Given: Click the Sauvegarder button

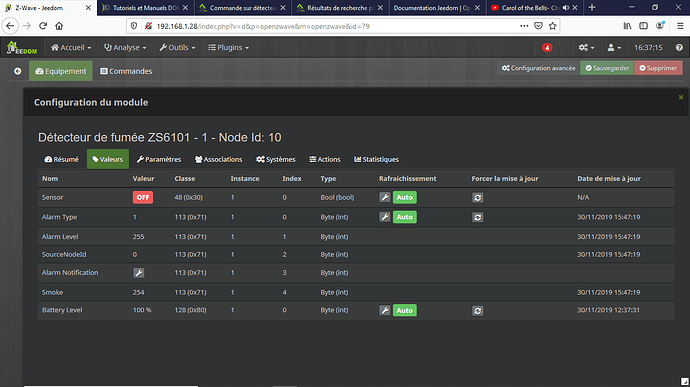Looking at the screenshot, I should [x=607, y=68].
